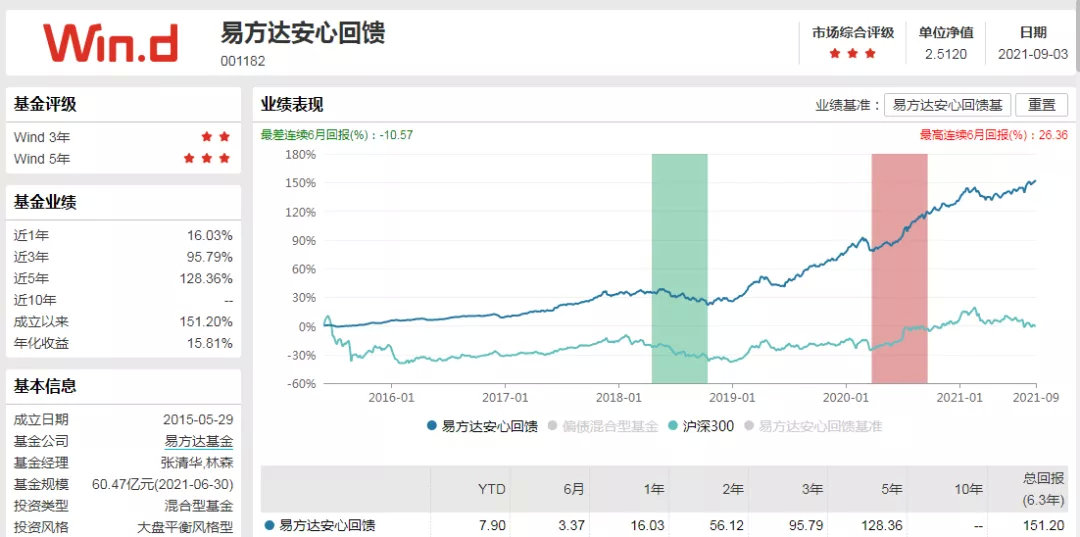The width and height of the screenshot is (1080, 537).
Task: Click the 成立以来 value 151.20%
Action: click(207, 322)
